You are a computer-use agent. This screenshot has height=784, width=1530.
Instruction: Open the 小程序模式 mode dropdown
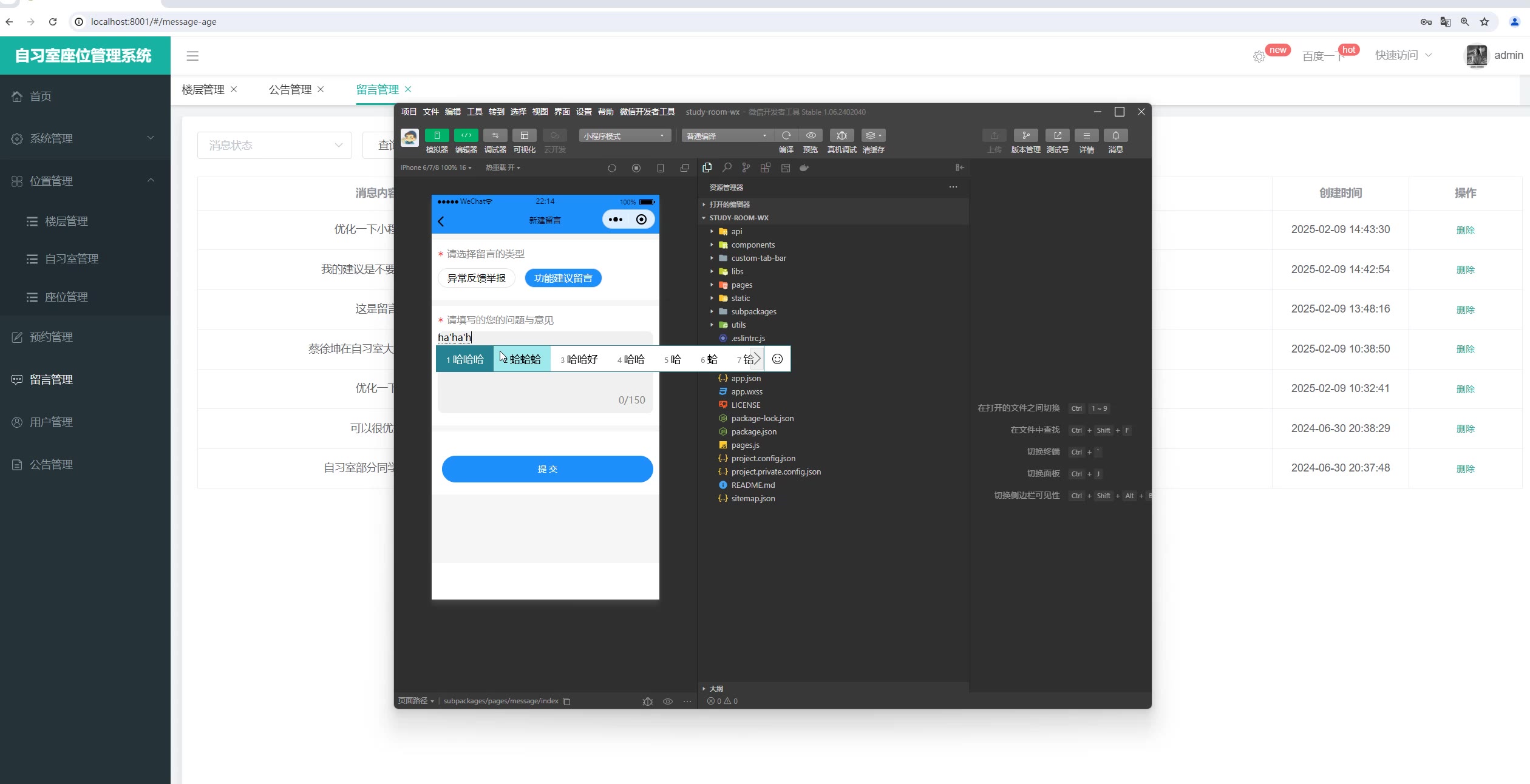[x=625, y=135]
